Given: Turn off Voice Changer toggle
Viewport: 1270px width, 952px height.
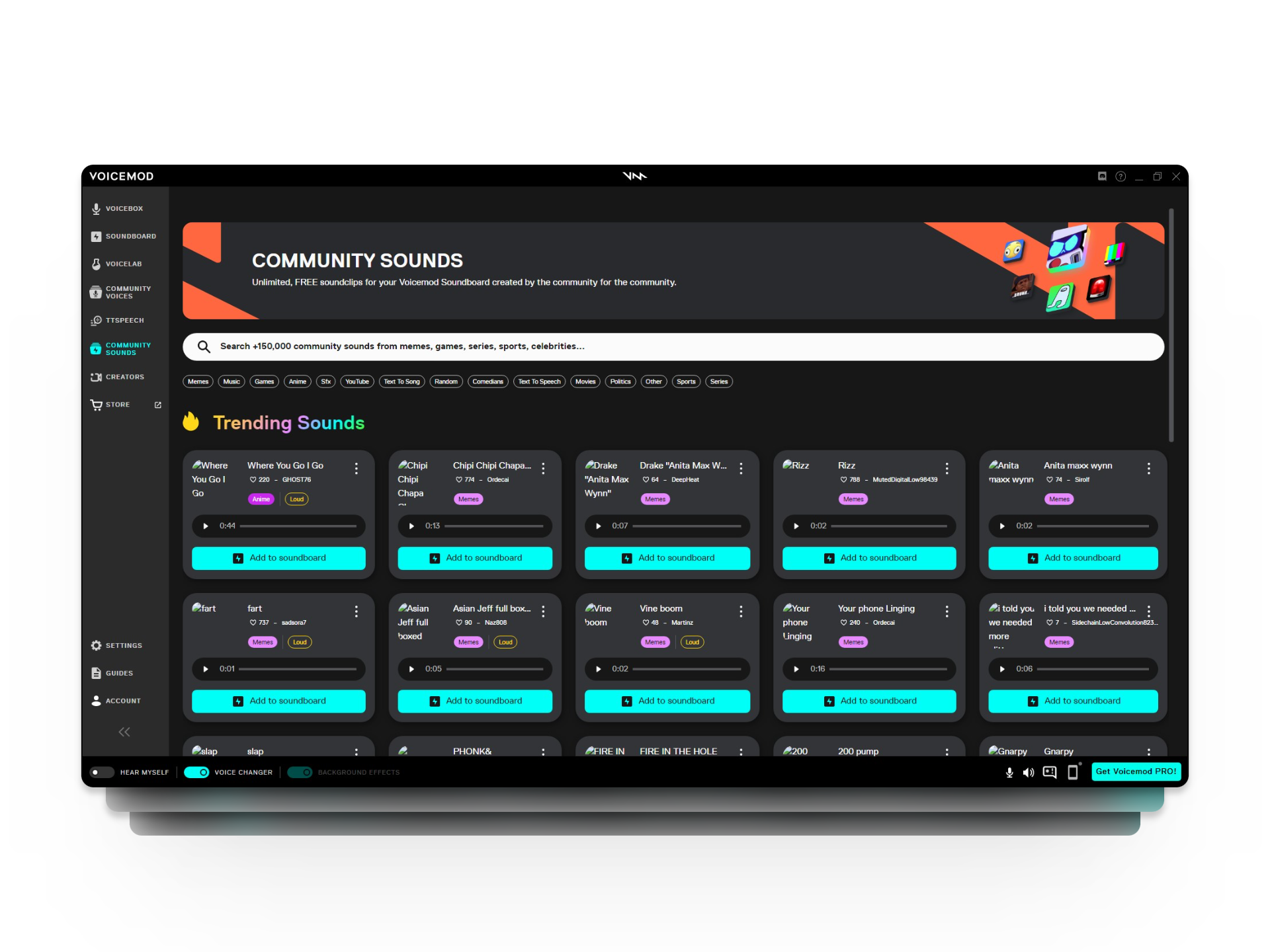Looking at the screenshot, I should pos(196,772).
